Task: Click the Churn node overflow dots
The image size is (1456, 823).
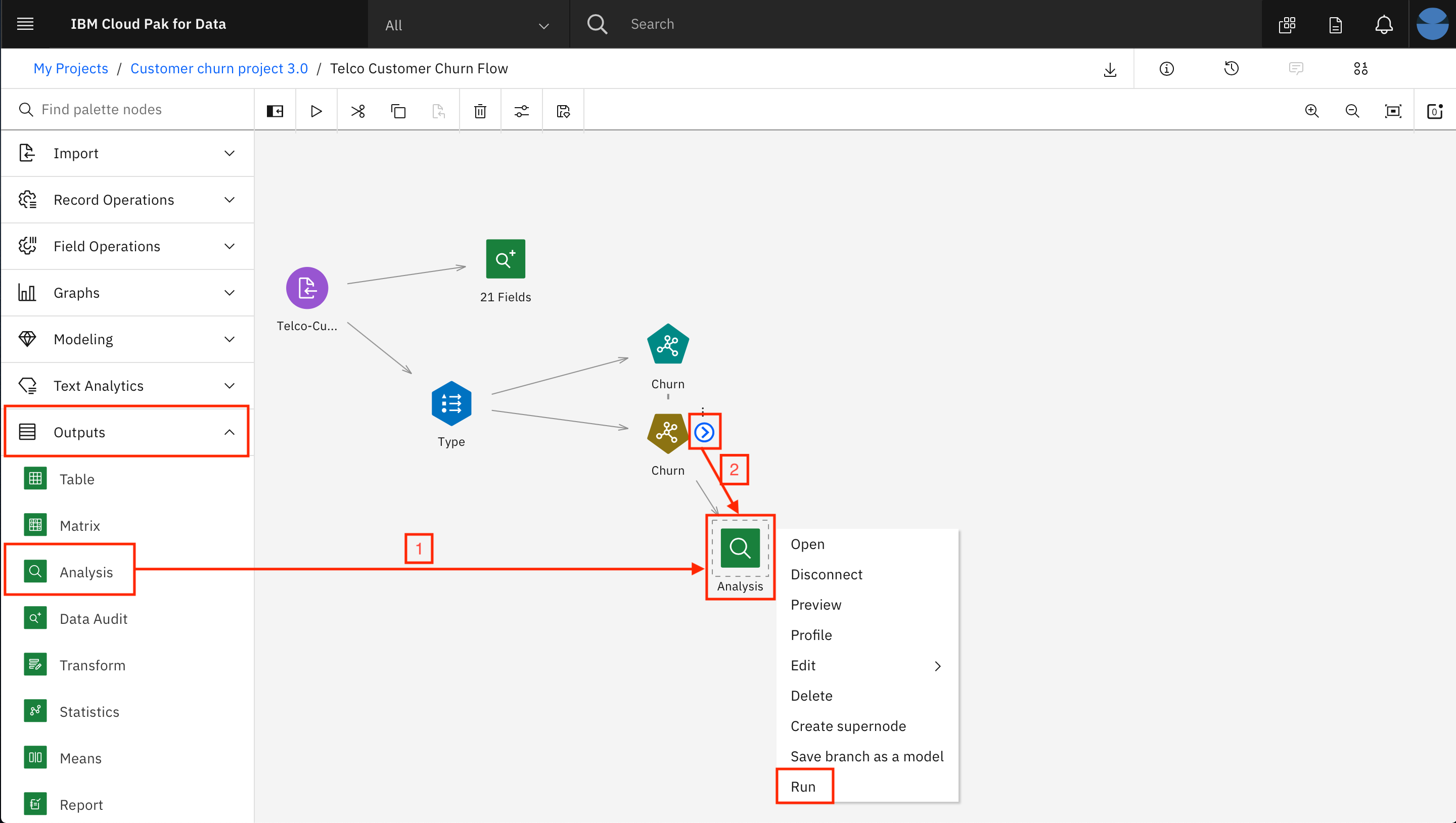Action: (703, 411)
